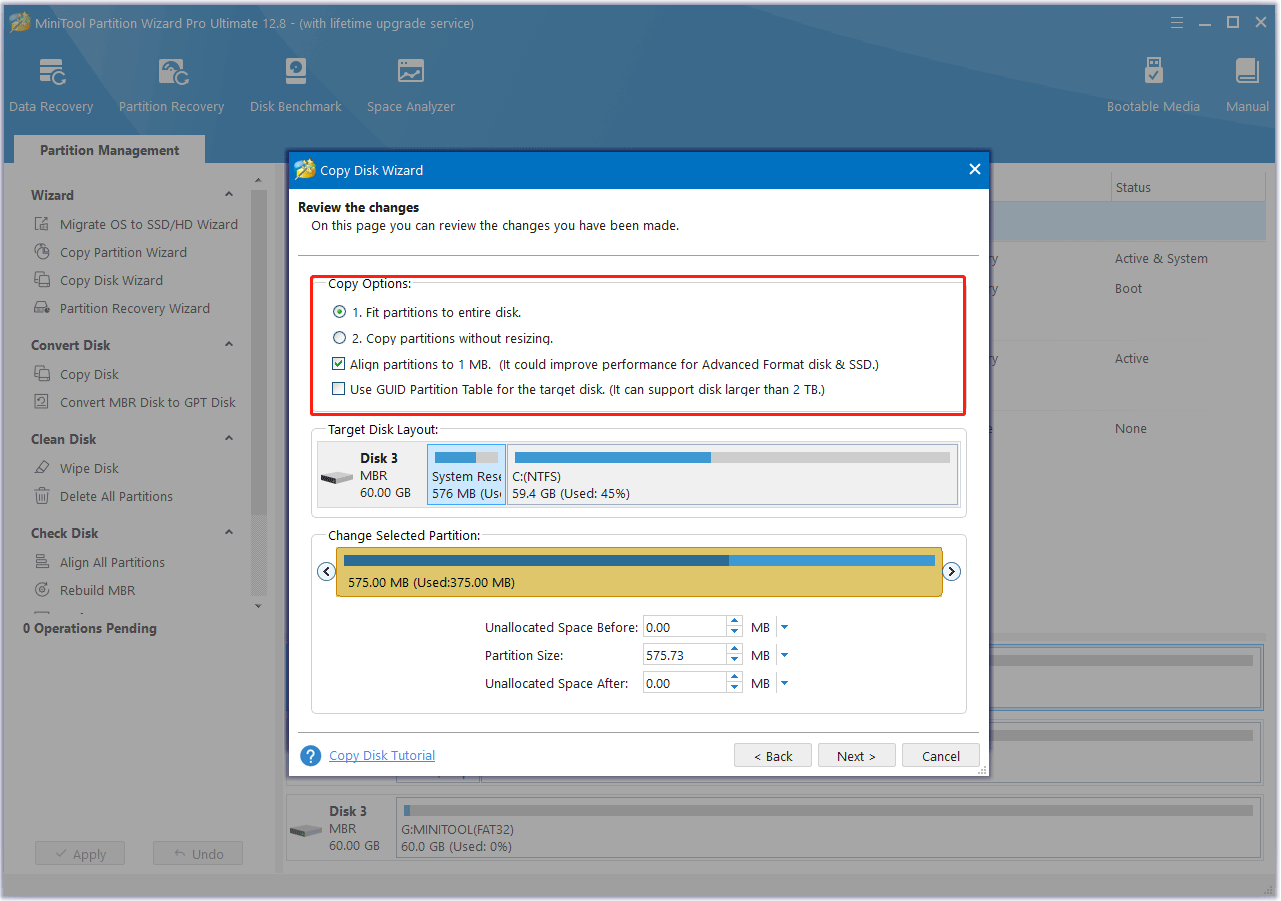
Task: Click the disabled Apply button
Action: tap(80, 854)
